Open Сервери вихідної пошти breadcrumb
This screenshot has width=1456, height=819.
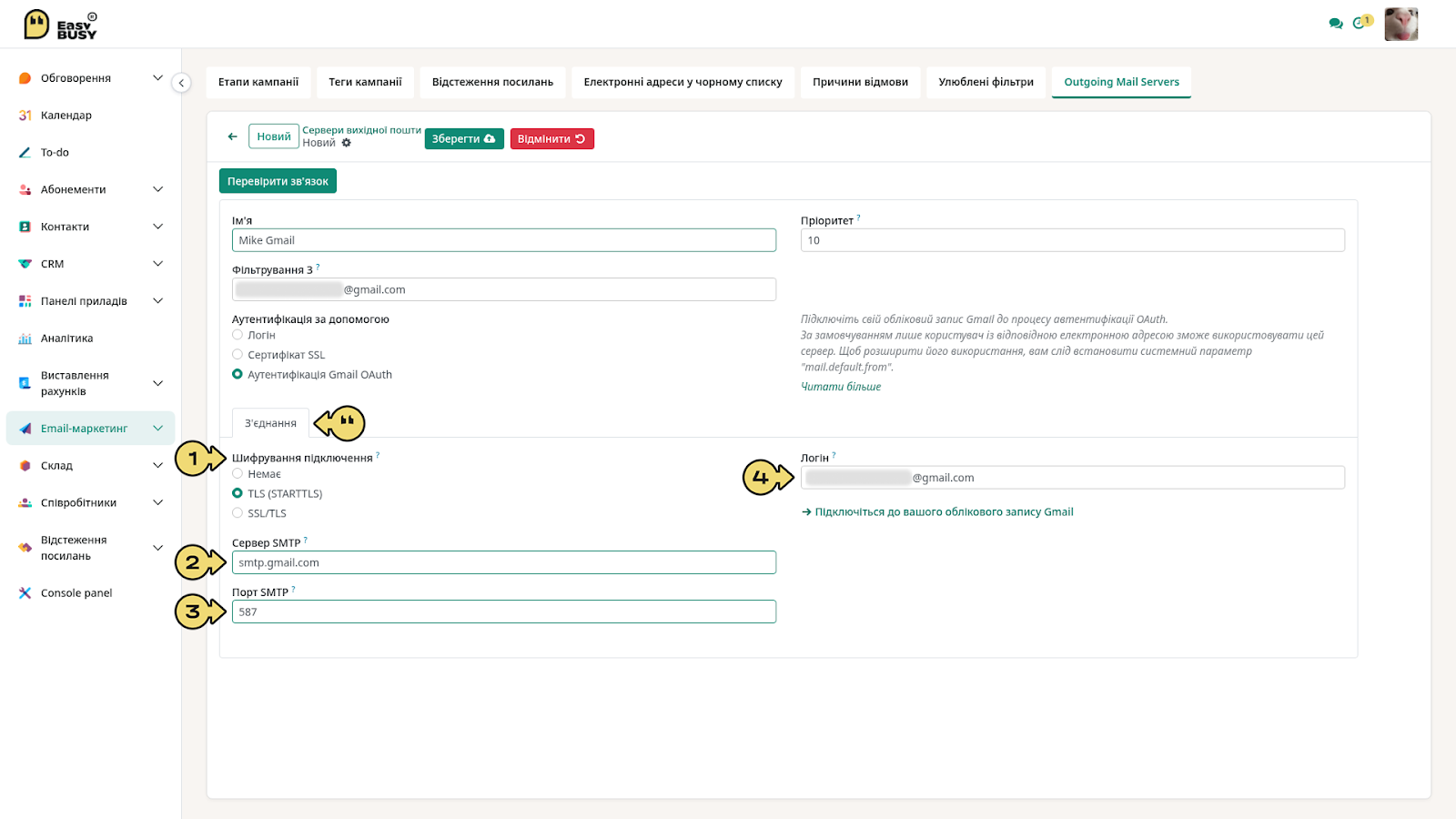[361, 130]
